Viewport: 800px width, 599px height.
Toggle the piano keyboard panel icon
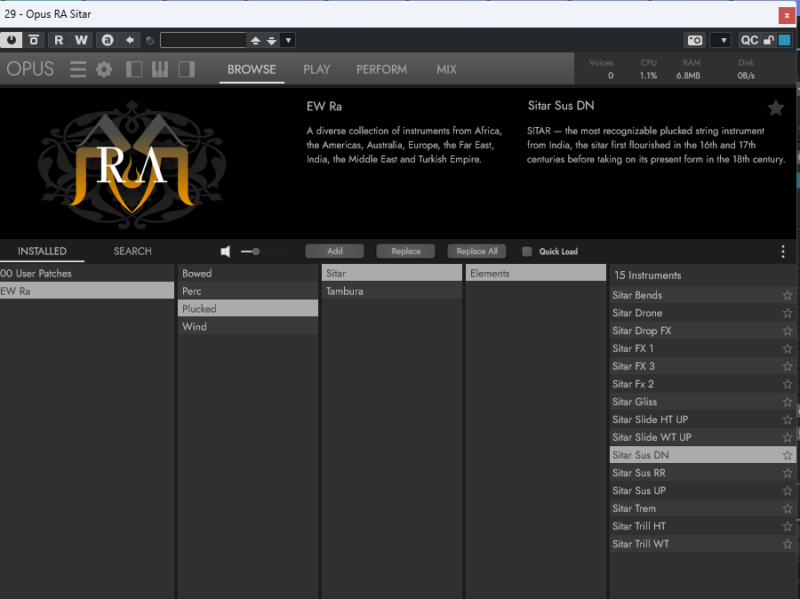point(160,69)
